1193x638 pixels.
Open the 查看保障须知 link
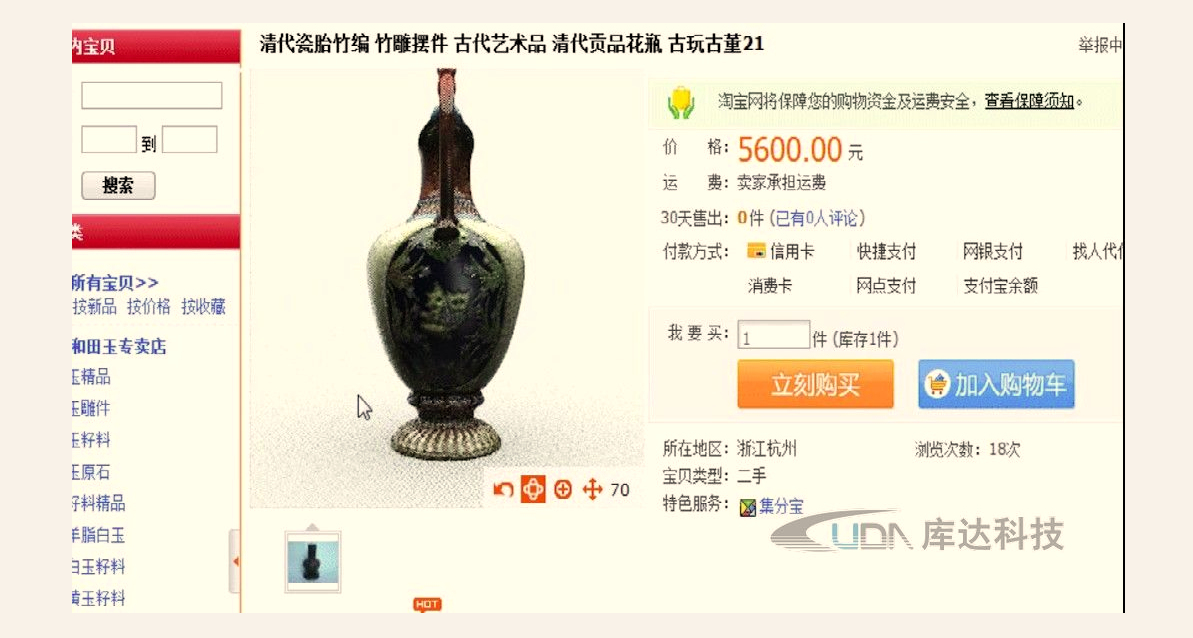click(x=1029, y=100)
